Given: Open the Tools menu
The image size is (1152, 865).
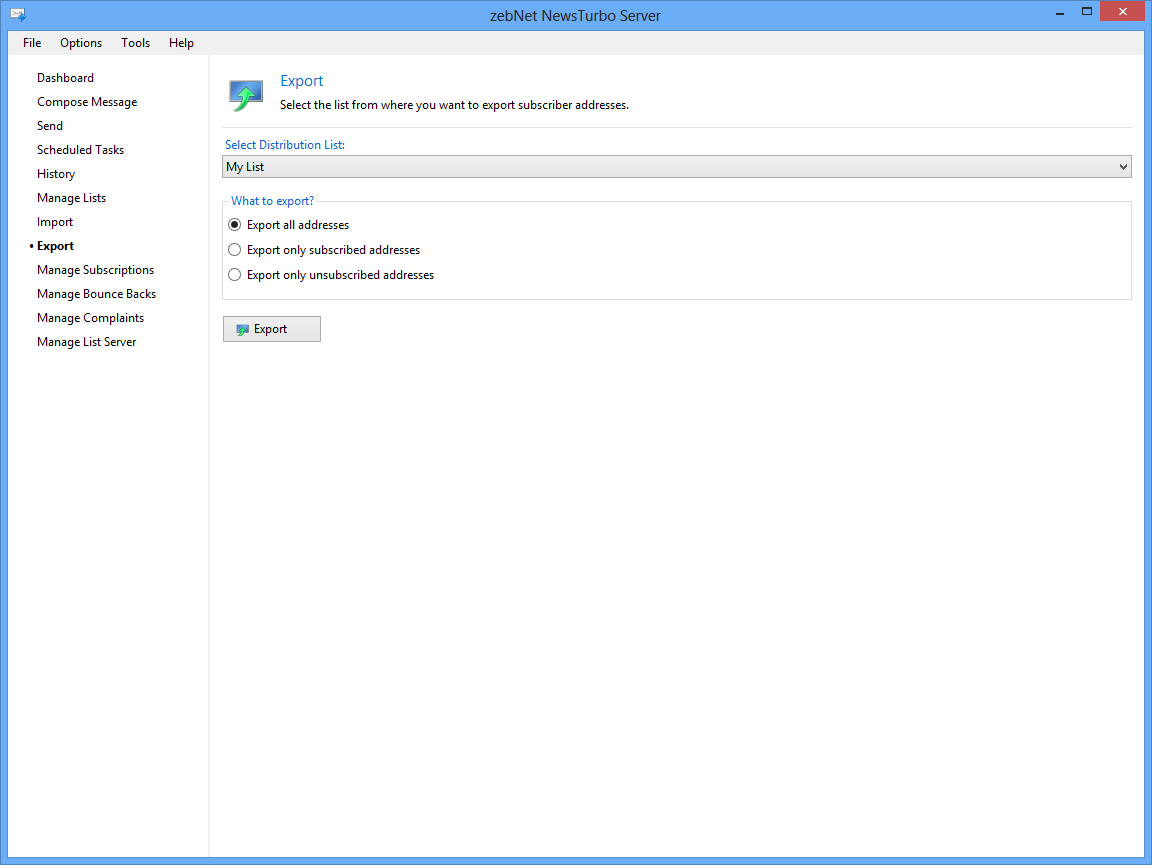Looking at the screenshot, I should pos(136,43).
